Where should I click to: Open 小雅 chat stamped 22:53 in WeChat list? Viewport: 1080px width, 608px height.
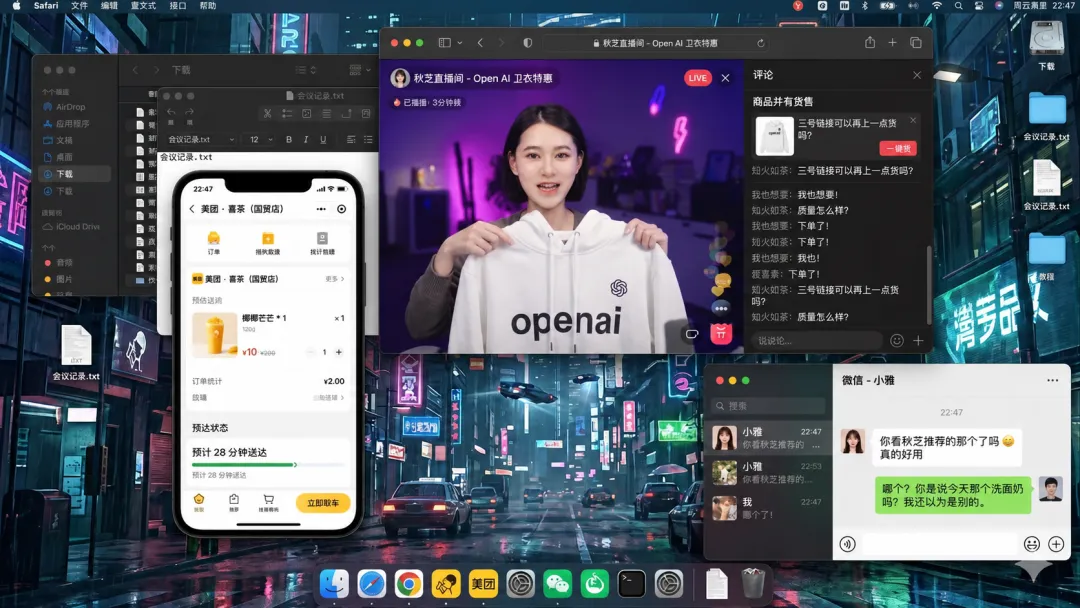768,472
